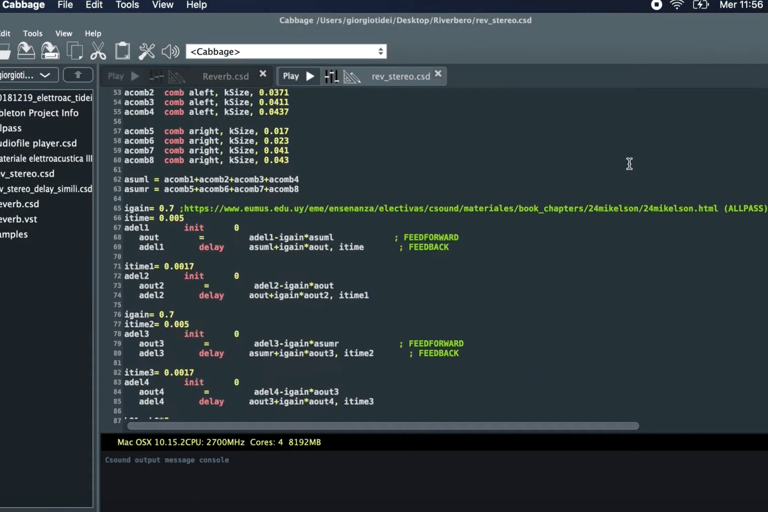The width and height of the screenshot is (768, 512).
Task: Show plugin GUI sliders icon for rev_stereo.csd
Action: point(331,76)
